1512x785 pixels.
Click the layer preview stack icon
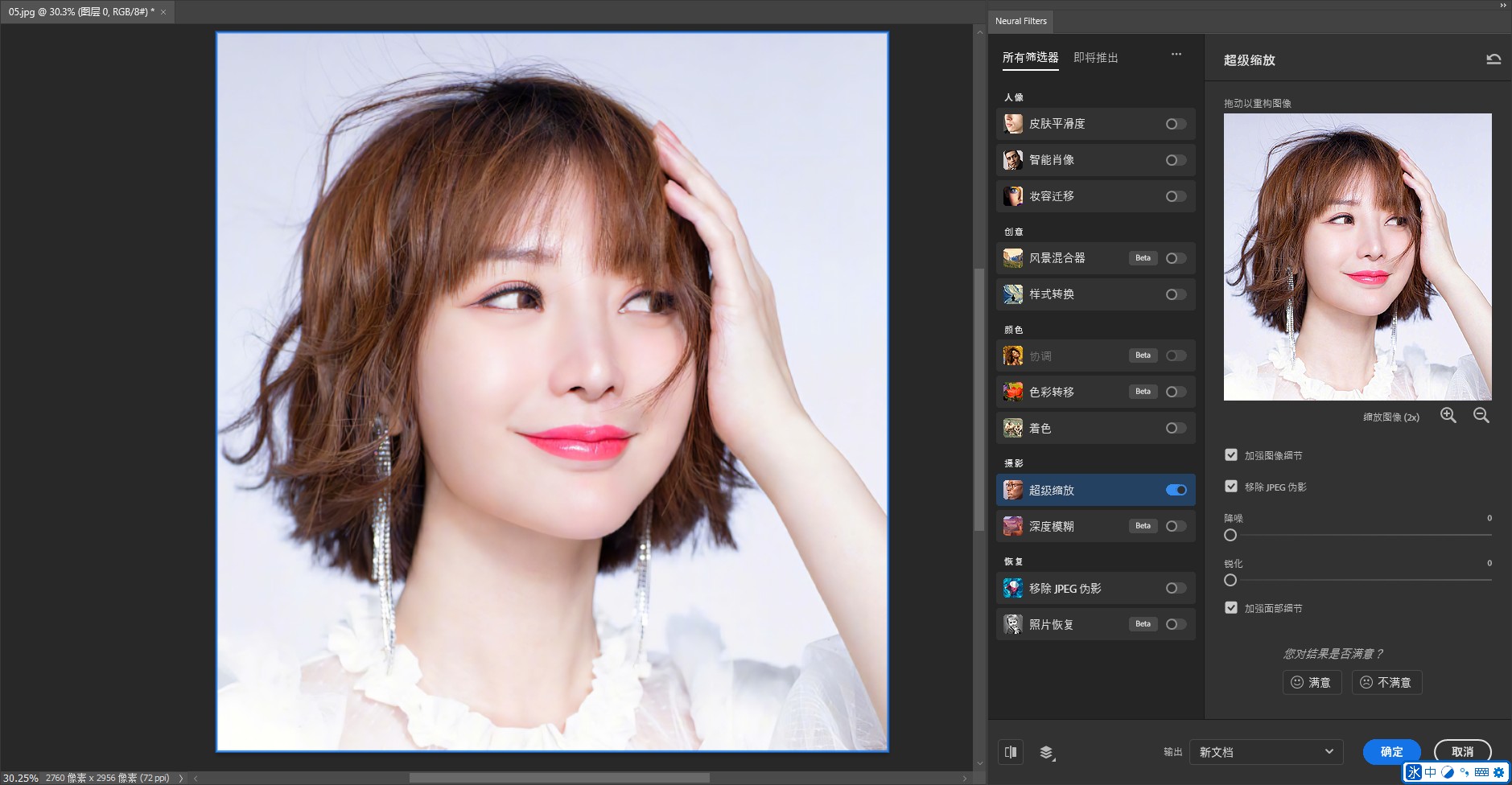[x=1046, y=752]
